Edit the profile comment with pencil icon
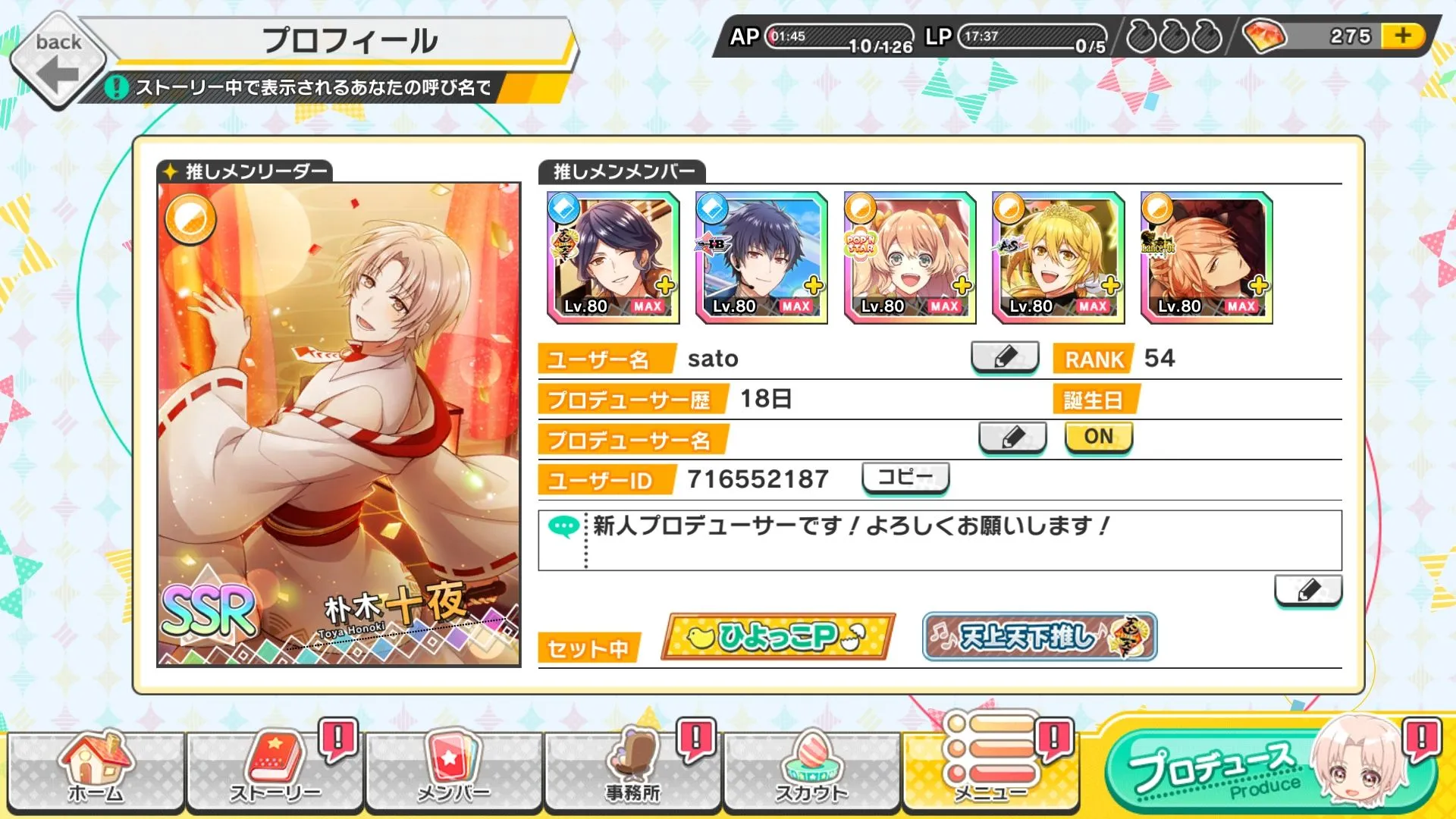This screenshot has height=819, width=1456. (1308, 590)
